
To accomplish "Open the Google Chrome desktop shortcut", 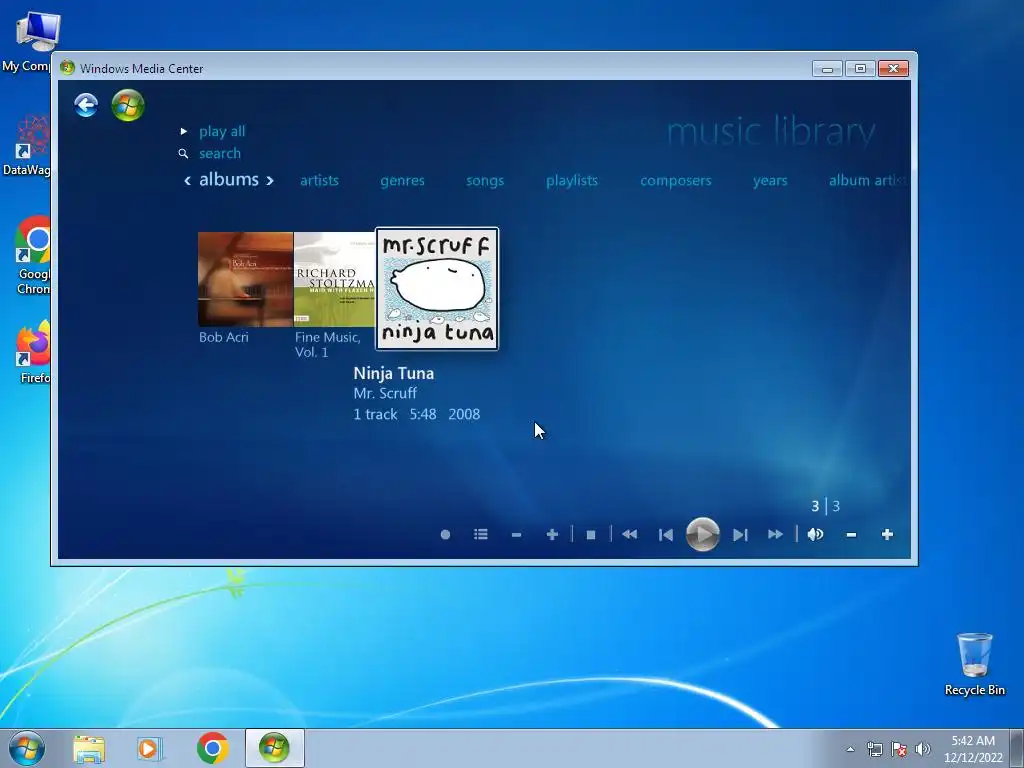I will (31, 255).
